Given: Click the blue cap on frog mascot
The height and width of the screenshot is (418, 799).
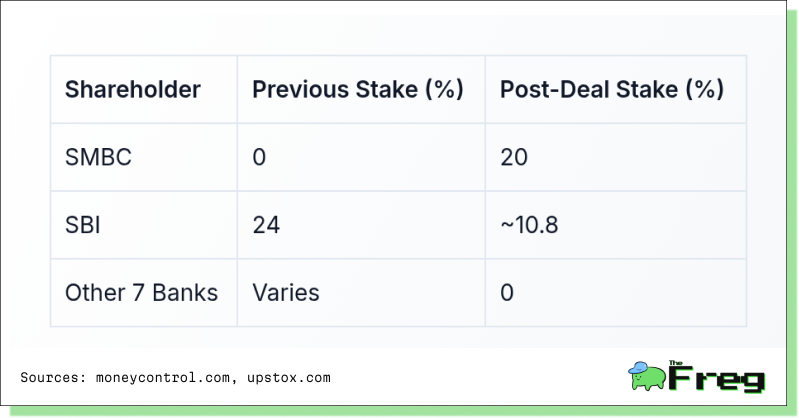Looking at the screenshot, I should (638, 368).
